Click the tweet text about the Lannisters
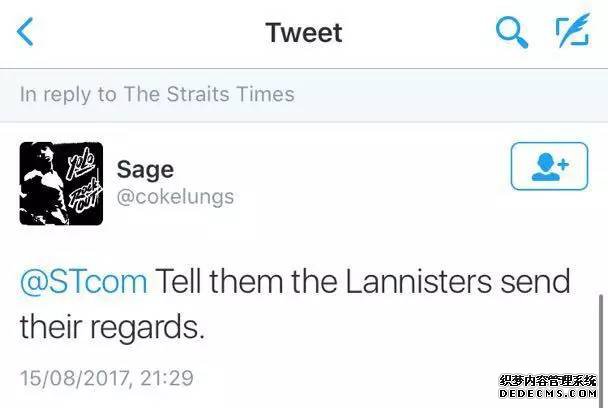Screen dimensions: 608x408 (x=295, y=304)
